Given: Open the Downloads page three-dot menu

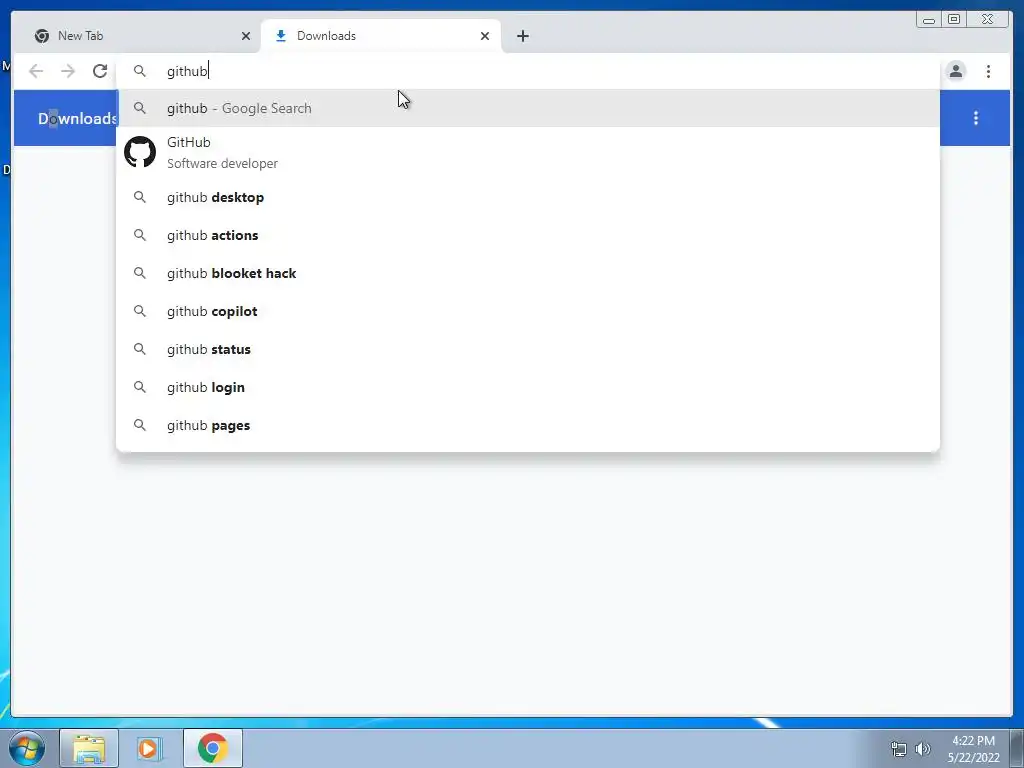Looking at the screenshot, I should tap(976, 118).
